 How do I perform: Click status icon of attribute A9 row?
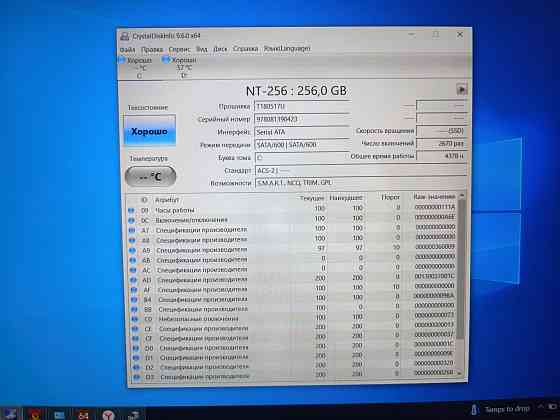click(x=132, y=250)
